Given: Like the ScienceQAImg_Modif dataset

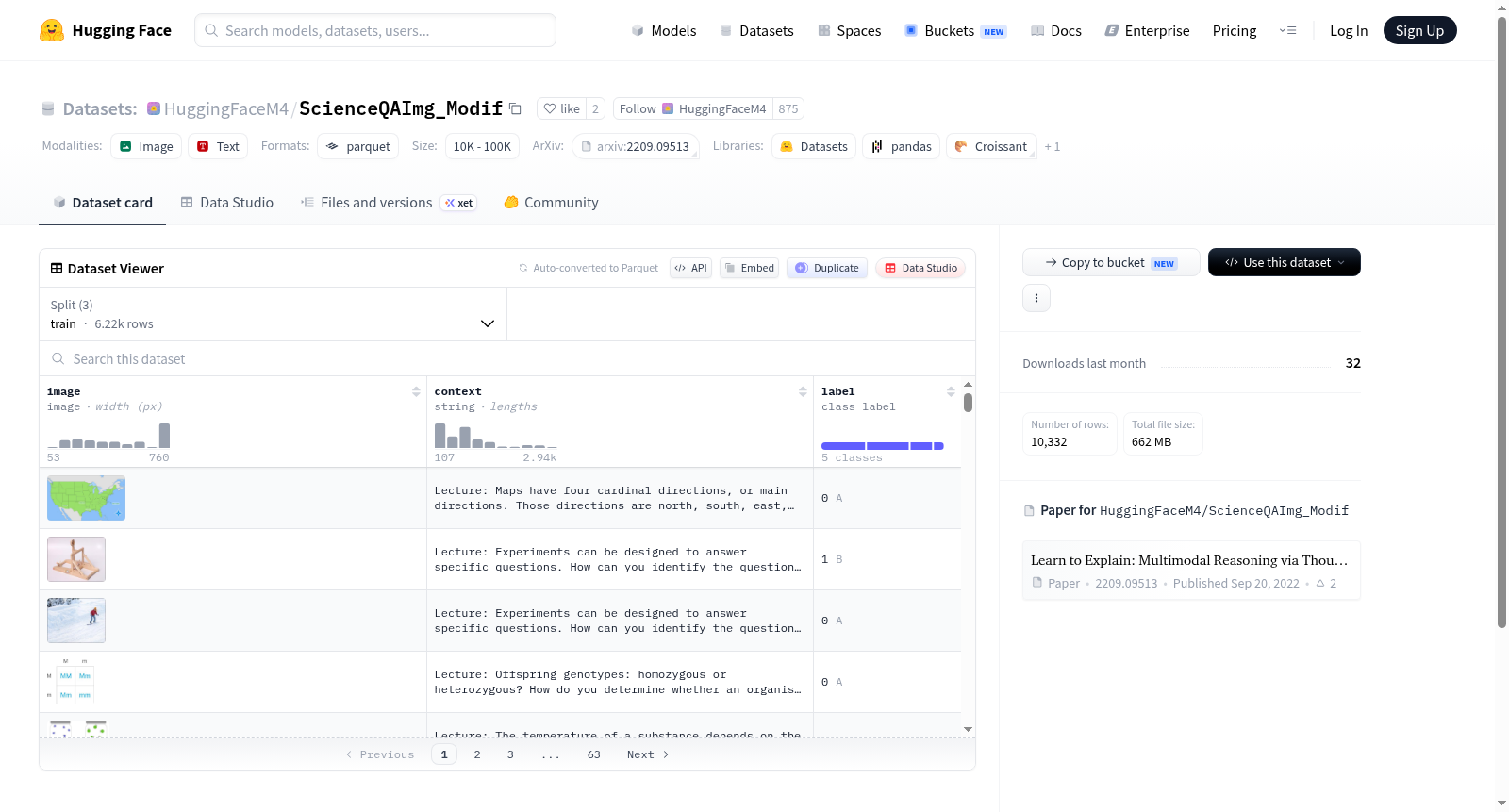Looking at the screenshot, I should (x=561, y=108).
